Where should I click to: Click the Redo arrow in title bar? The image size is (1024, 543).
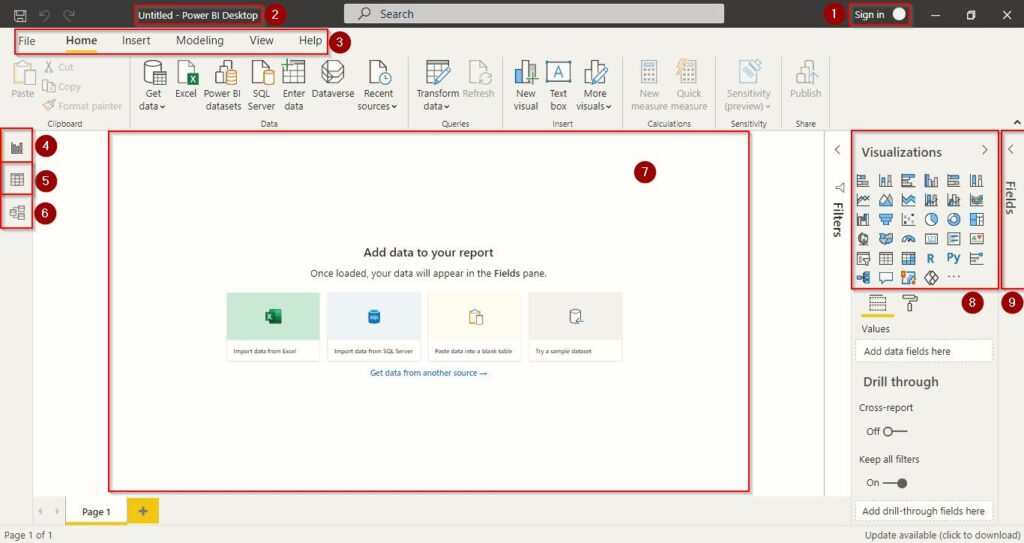pyautogui.click(x=69, y=14)
